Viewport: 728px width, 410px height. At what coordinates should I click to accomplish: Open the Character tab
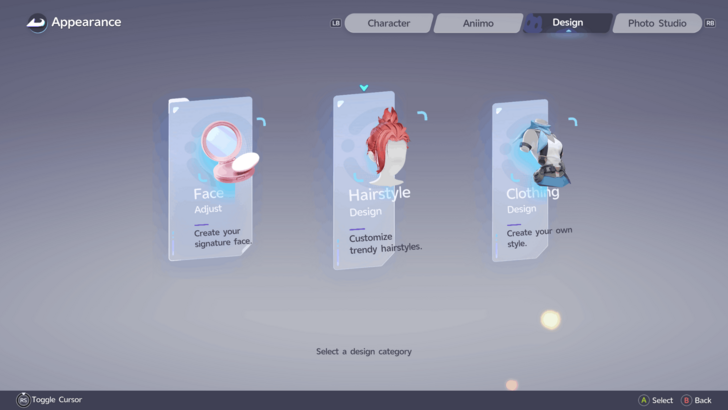tap(389, 23)
